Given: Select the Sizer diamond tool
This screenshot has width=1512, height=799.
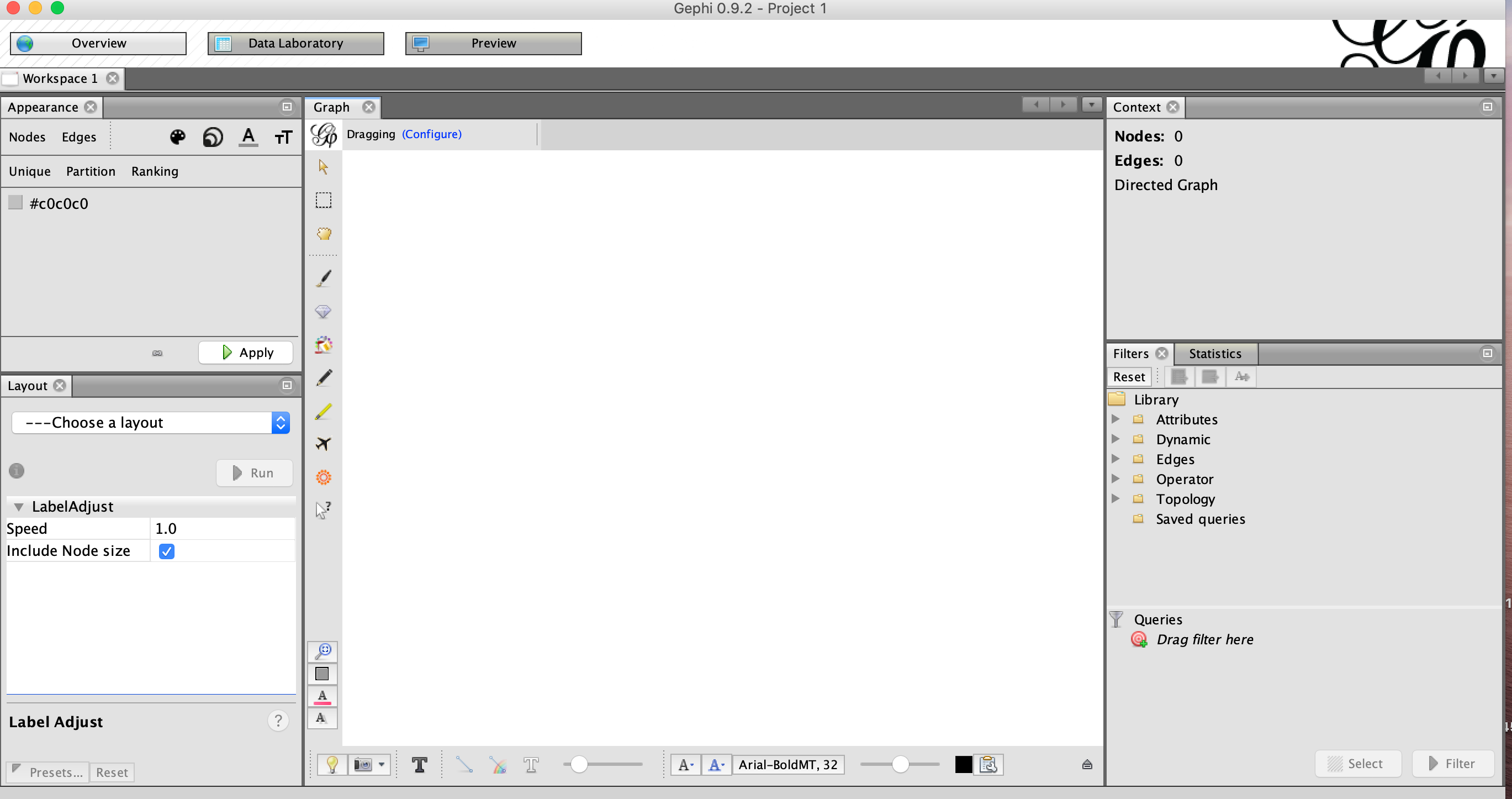Looking at the screenshot, I should [324, 312].
